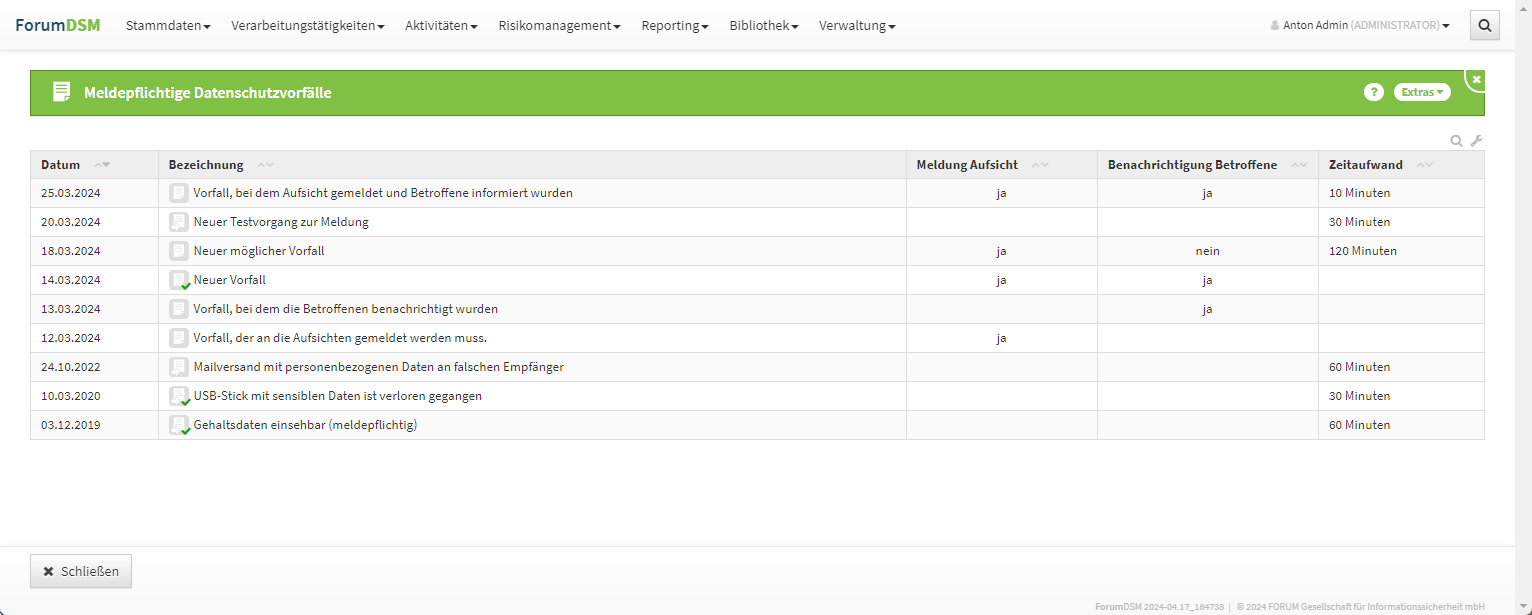Click the Schließen button
This screenshot has width=1532, height=615.
click(x=81, y=571)
